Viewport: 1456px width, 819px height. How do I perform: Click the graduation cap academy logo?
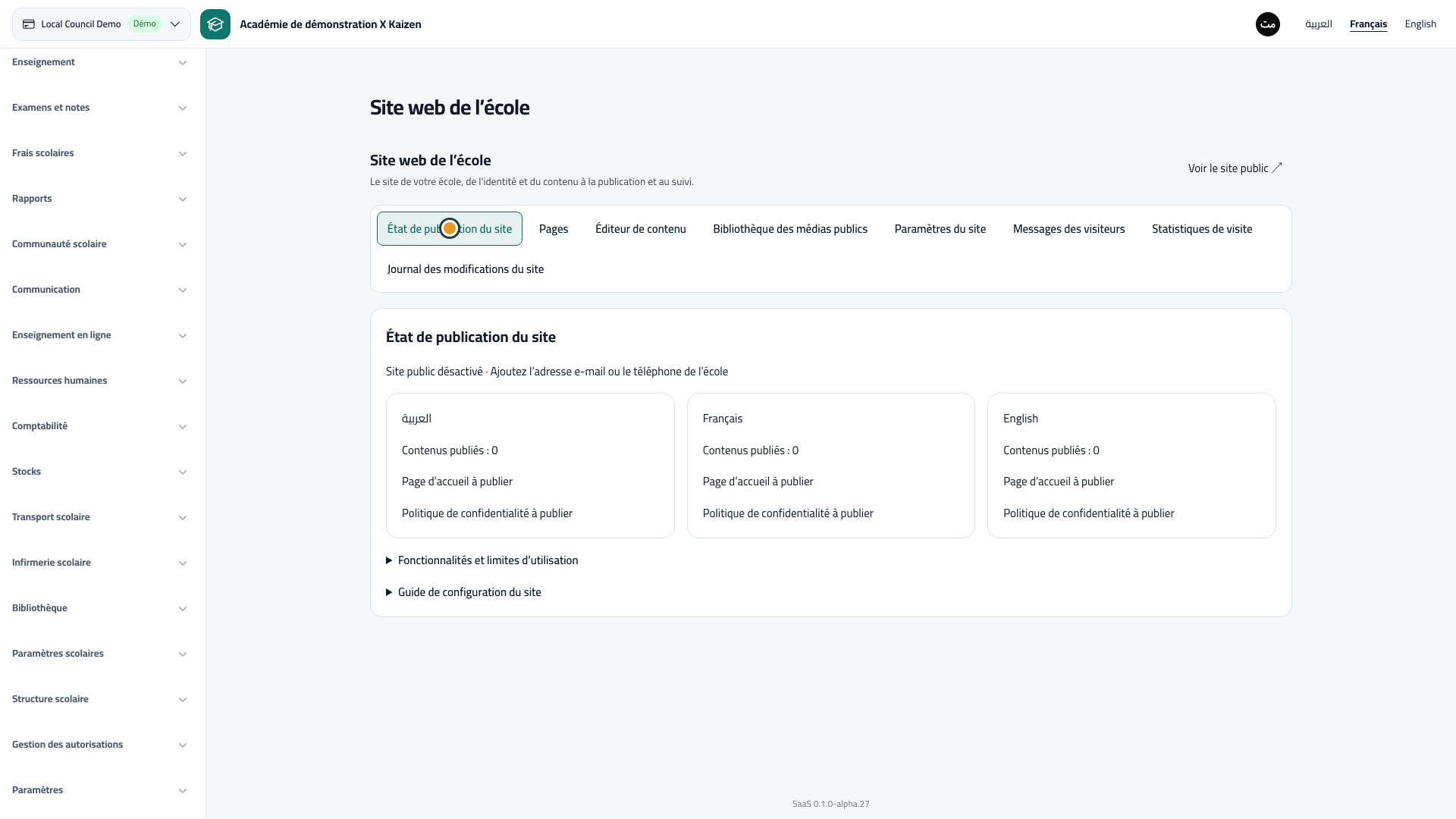click(215, 24)
